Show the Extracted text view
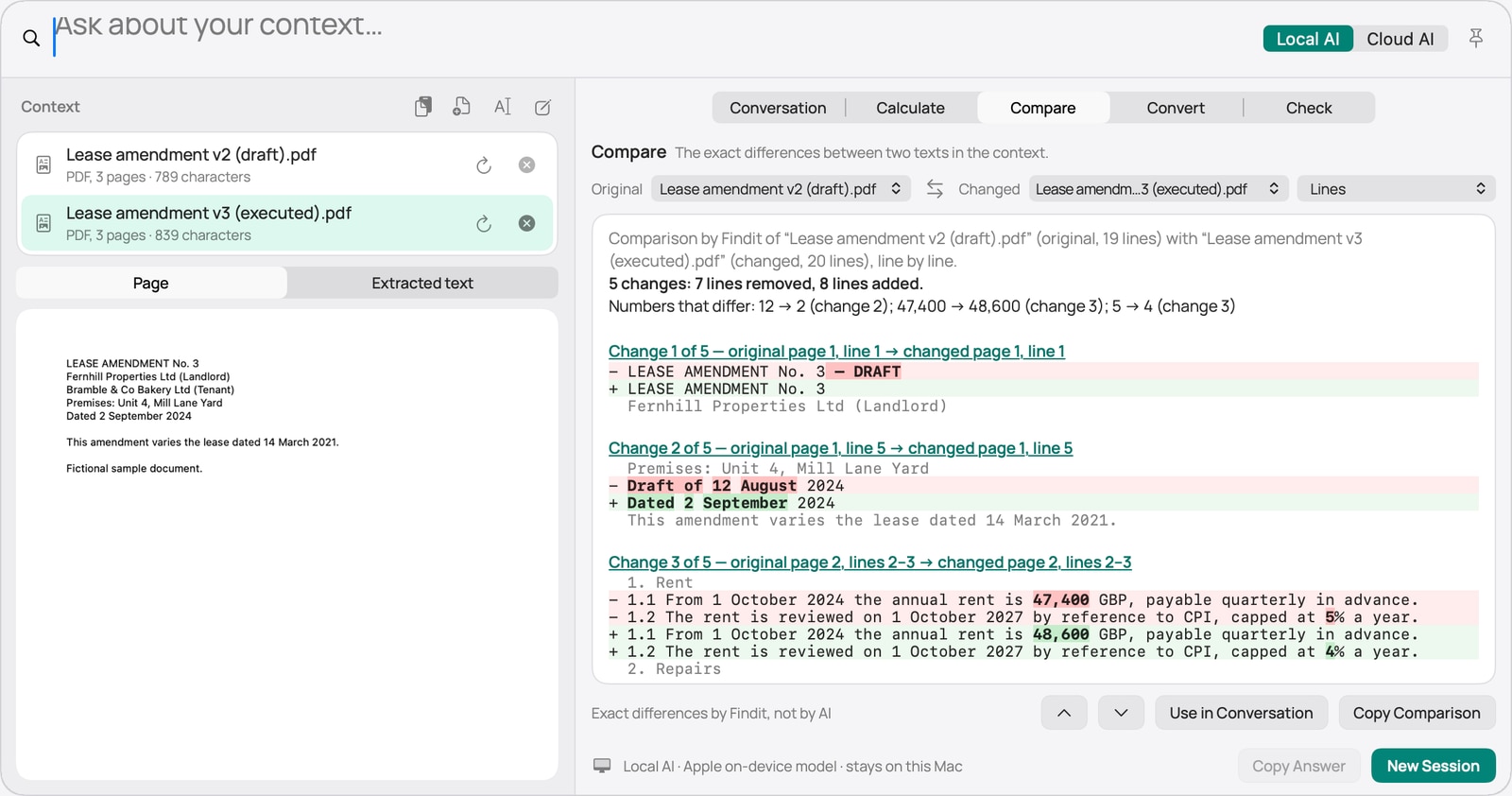Screen dimensions: 1512x796 point(422,283)
